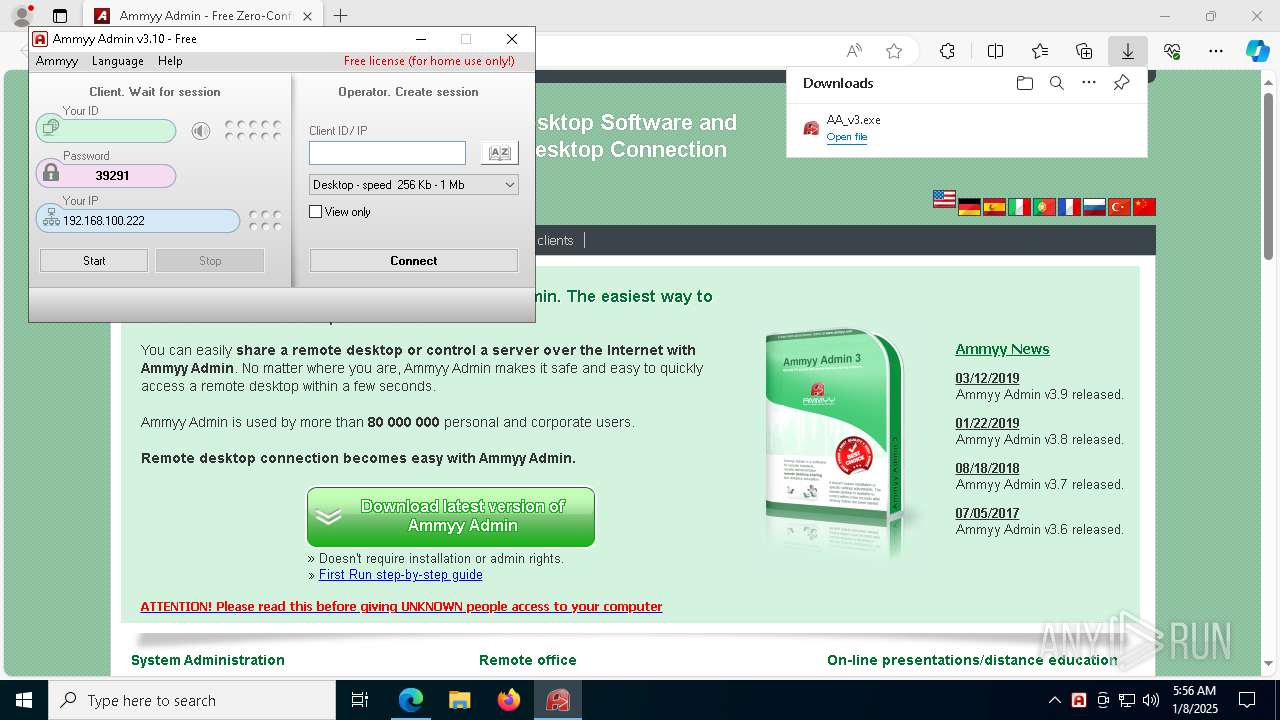Select the French flag language
Screen dimensions: 1280x720
(1069, 207)
